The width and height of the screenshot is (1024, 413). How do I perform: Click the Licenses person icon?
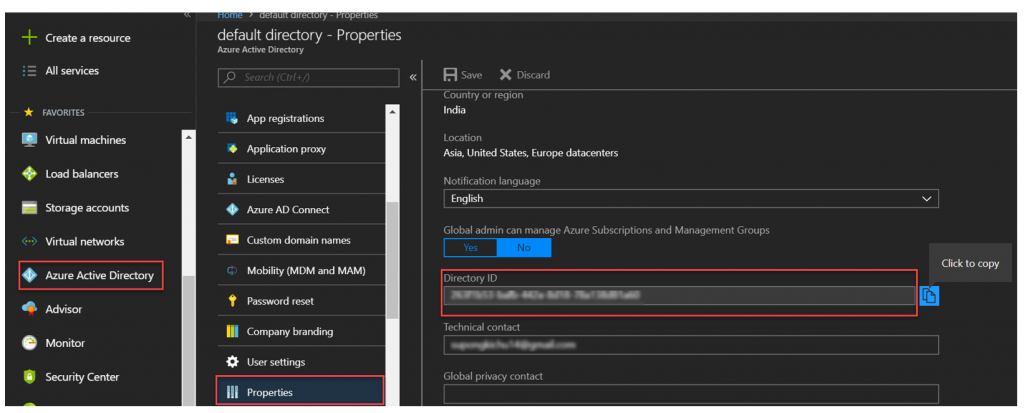(x=232, y=179)
